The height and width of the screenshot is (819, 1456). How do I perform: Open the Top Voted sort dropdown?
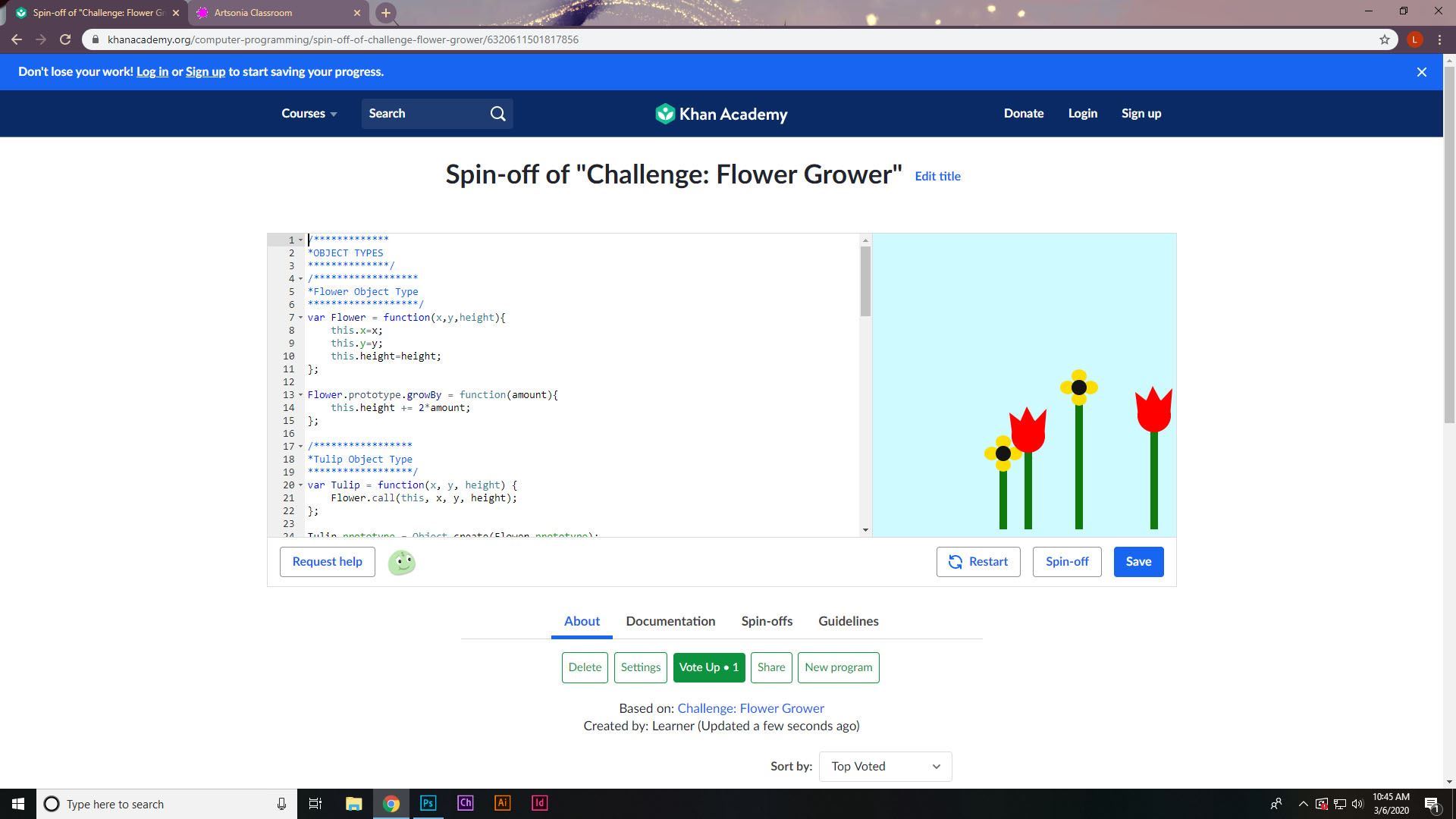(x=884, y=767)
